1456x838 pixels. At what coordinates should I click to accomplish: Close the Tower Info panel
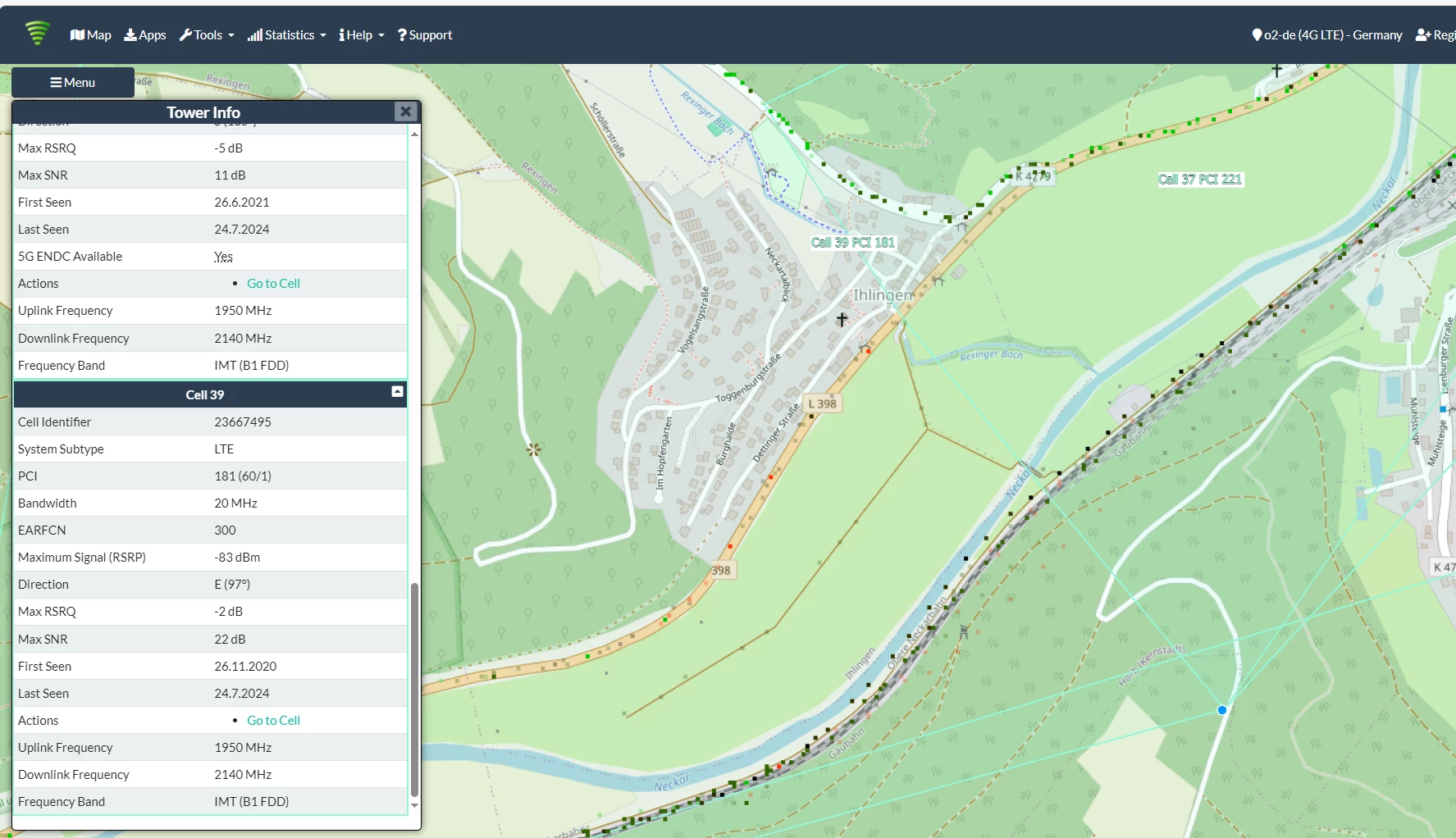[x=405, y=112]
